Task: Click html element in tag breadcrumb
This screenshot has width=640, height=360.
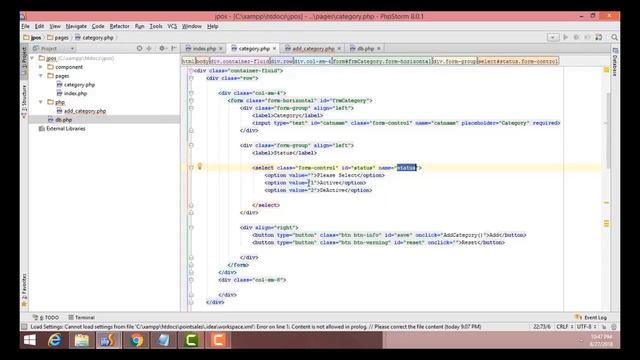Action: pyautogui.click(x=188, y=61)
